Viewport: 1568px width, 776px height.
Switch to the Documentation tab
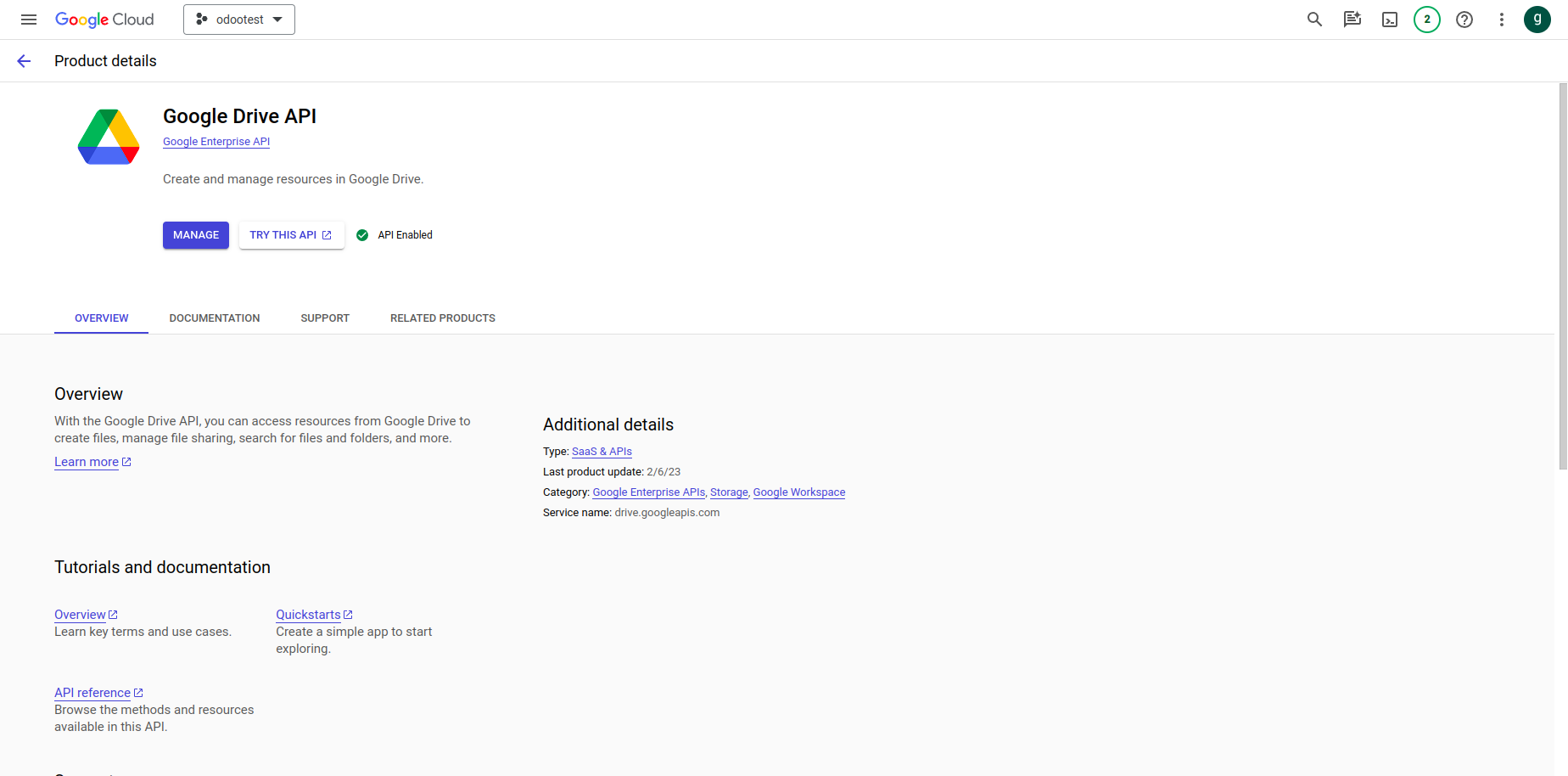click(215, 318)
